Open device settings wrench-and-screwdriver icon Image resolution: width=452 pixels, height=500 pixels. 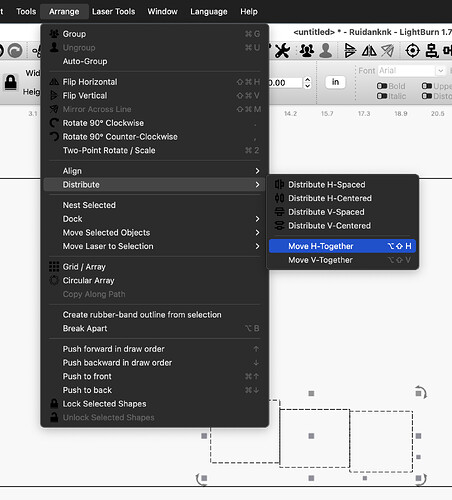[x=282, y=51]
